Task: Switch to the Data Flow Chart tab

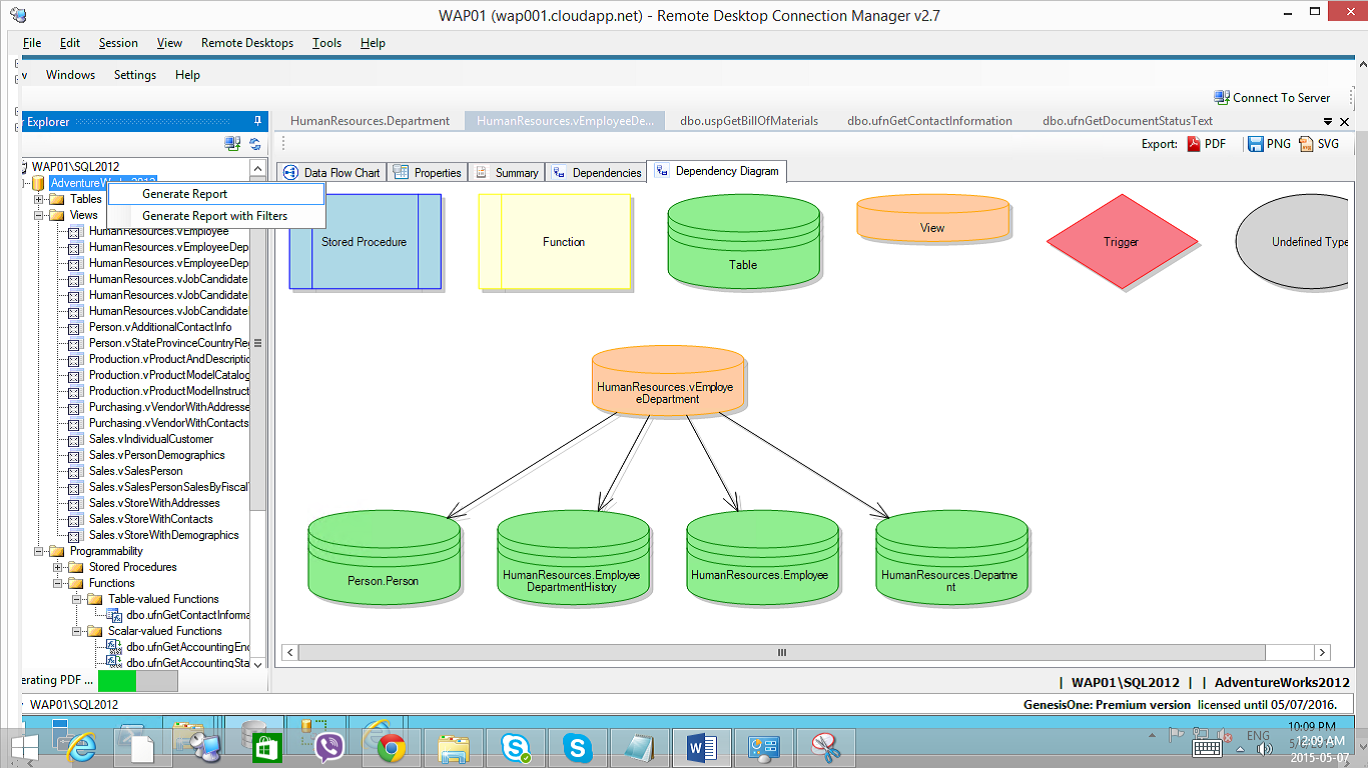Action: (332, 172)
